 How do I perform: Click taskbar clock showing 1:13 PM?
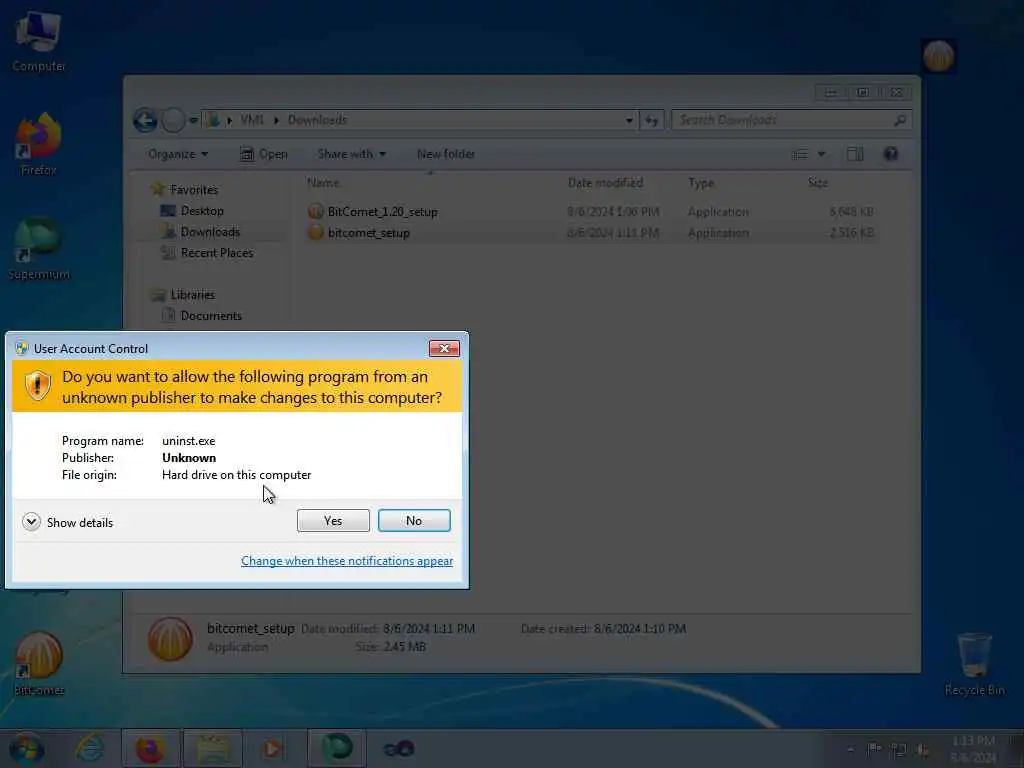click(x=973, y=749)
